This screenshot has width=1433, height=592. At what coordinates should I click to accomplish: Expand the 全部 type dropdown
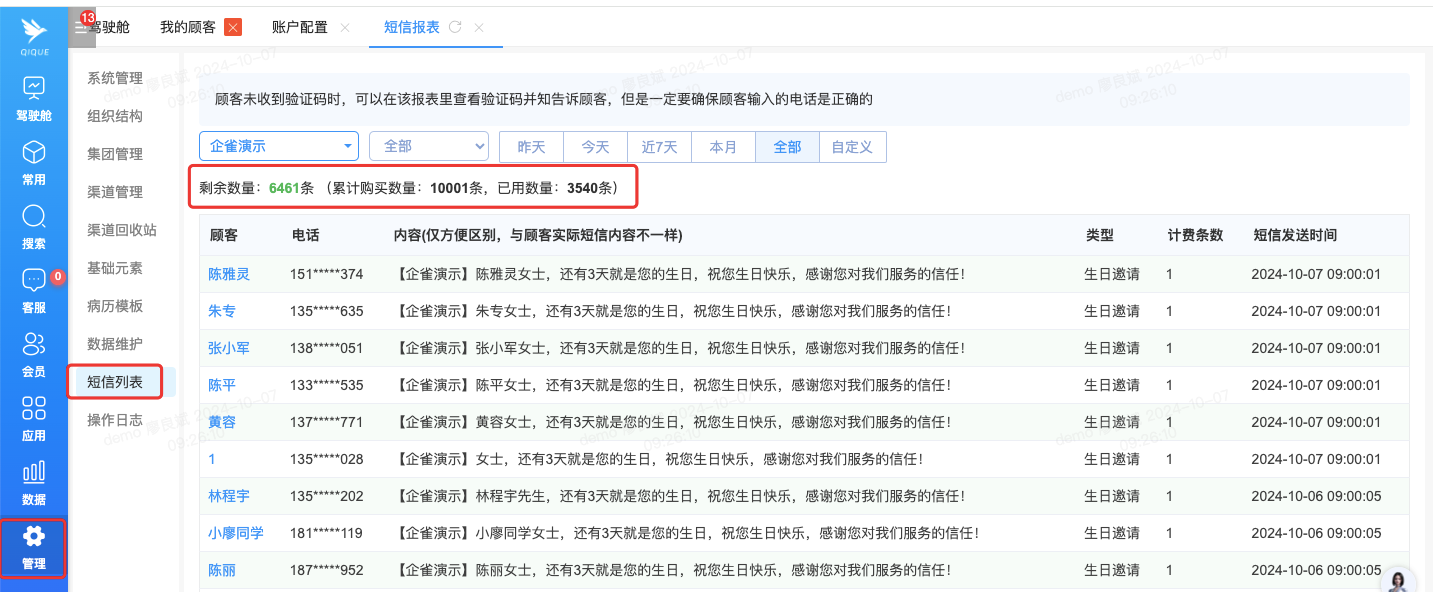pyautogui.click(x=428, y=146)
